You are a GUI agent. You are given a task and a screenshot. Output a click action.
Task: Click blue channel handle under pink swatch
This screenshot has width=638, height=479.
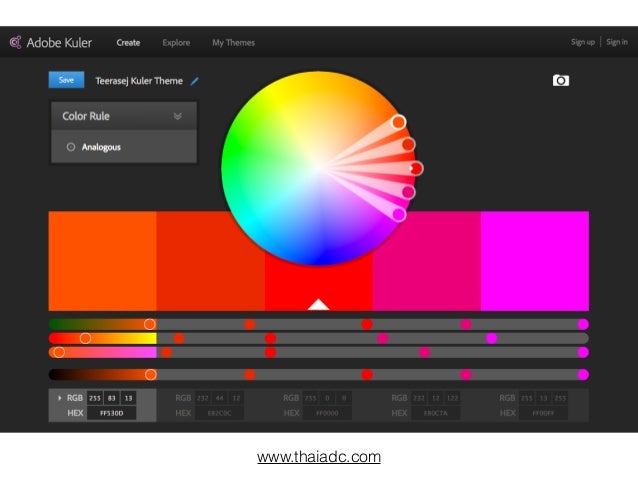pyautogui.click(x=424, y=352)
